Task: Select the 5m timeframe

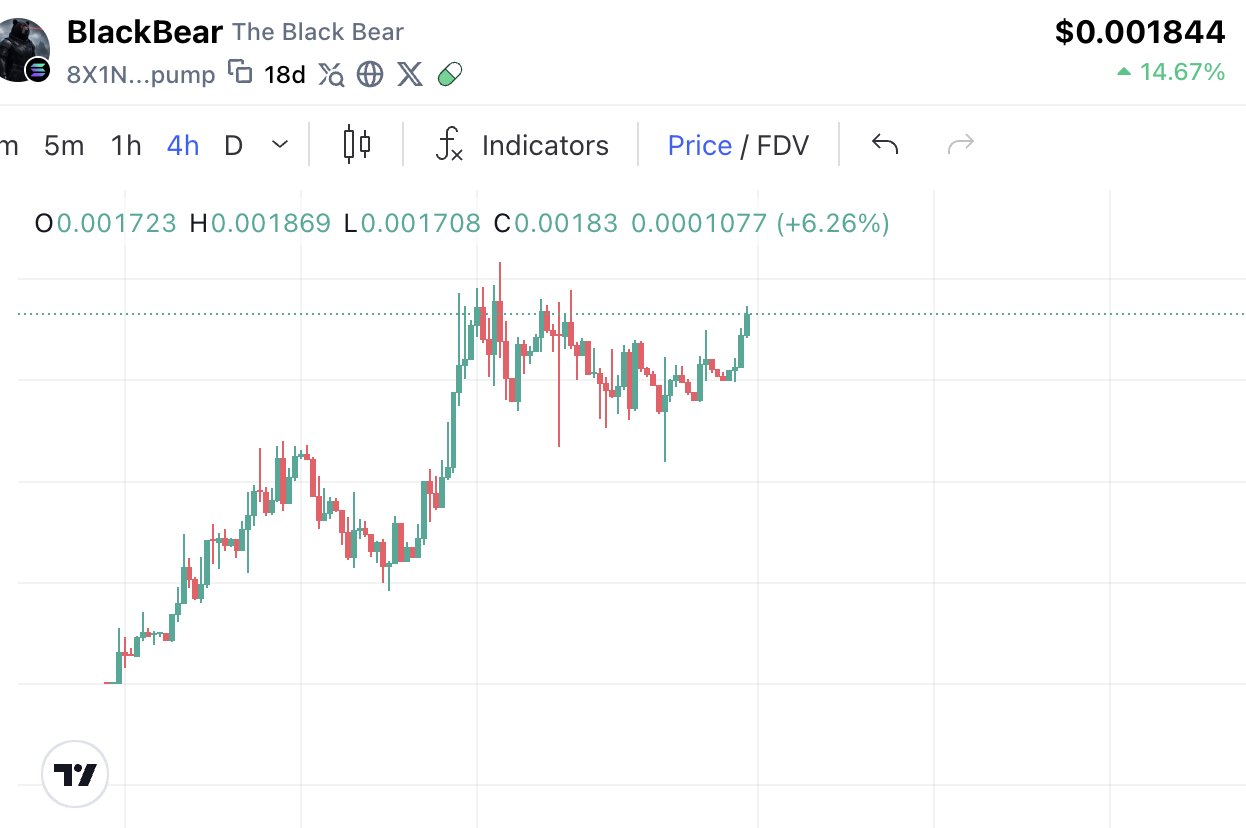Action: click(64, 146)
